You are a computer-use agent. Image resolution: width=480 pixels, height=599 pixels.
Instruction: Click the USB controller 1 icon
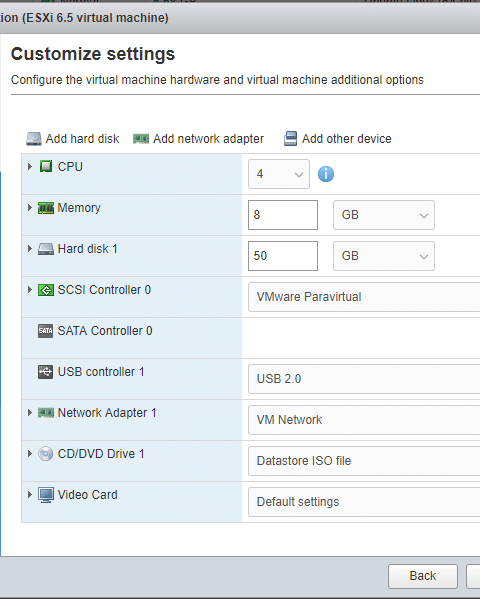[x=45, y=372]
